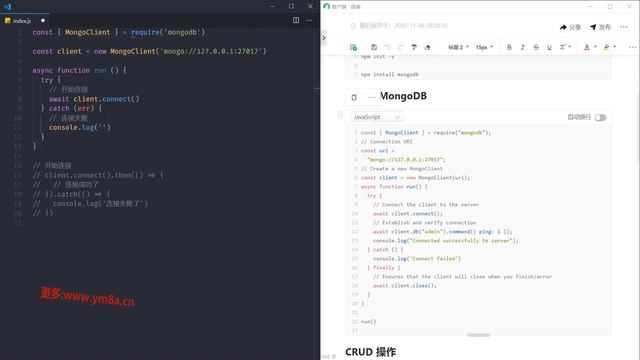Click the Yuque document vertical scrollbar
Screen dimensions: 640x360
click(x=638, y=129)
